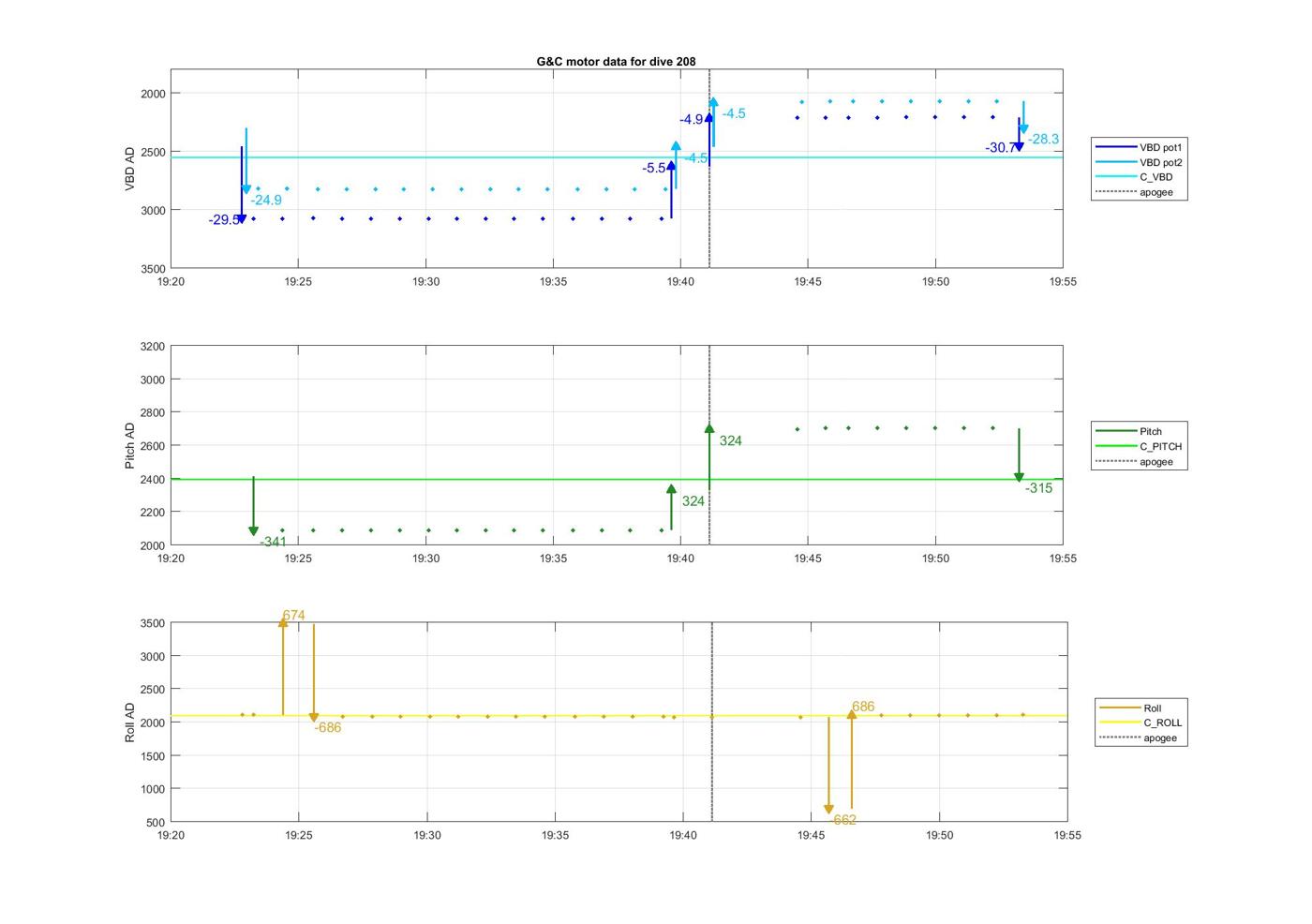Click the '19:55' tick label under the Roll plot
This screenshot has width=1312, height=924.
(x=1067, y=835)
